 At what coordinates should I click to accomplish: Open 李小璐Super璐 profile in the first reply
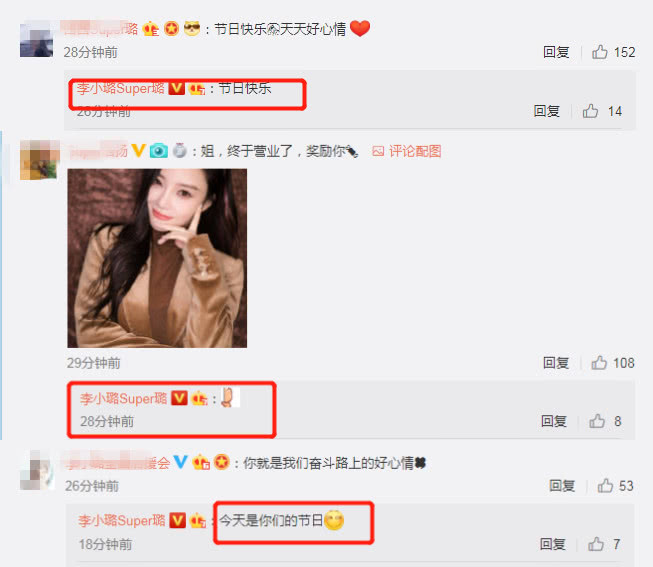tap(121, 88)
